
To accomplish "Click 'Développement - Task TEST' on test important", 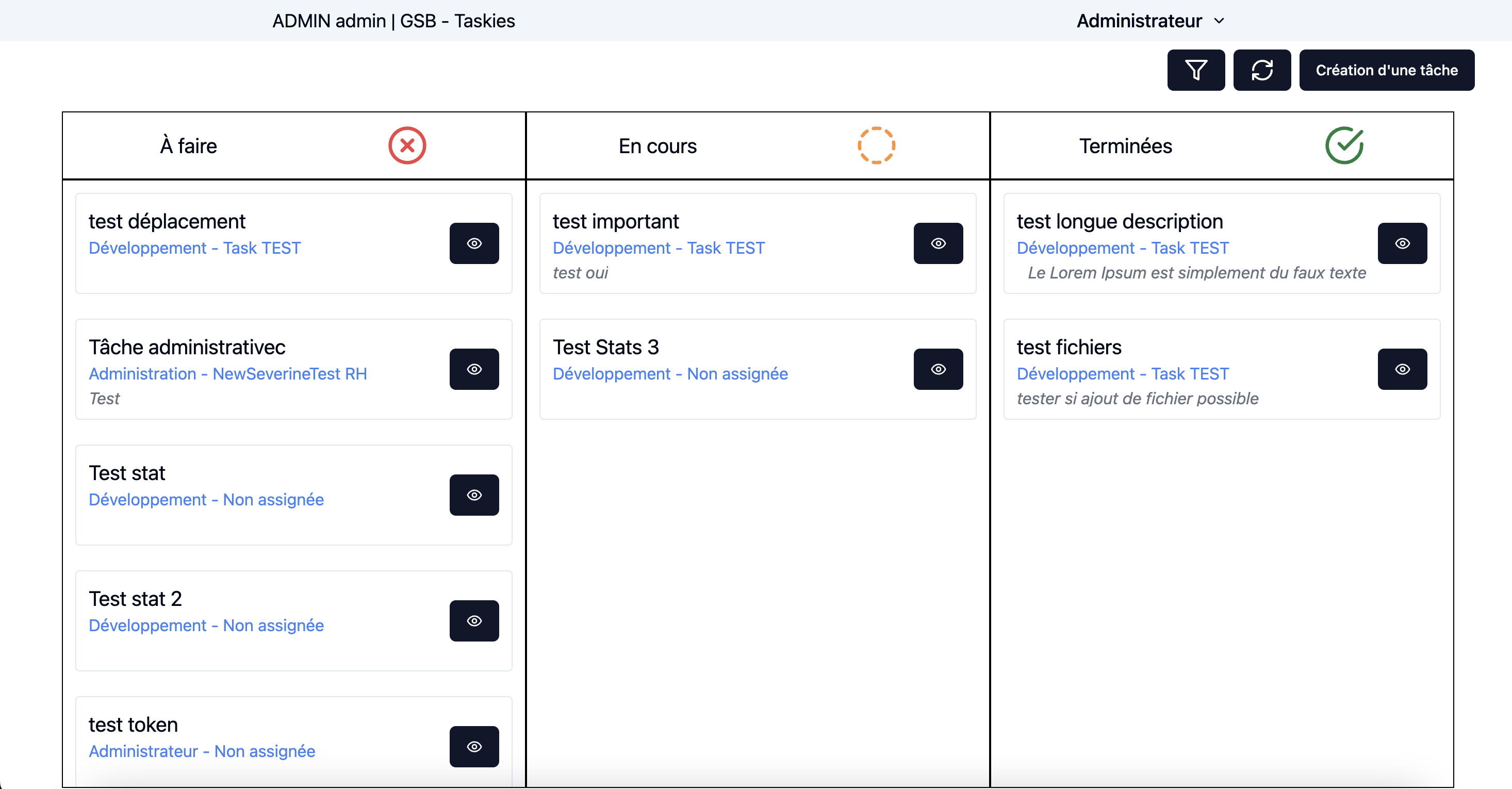I will (x=658, y=248).
